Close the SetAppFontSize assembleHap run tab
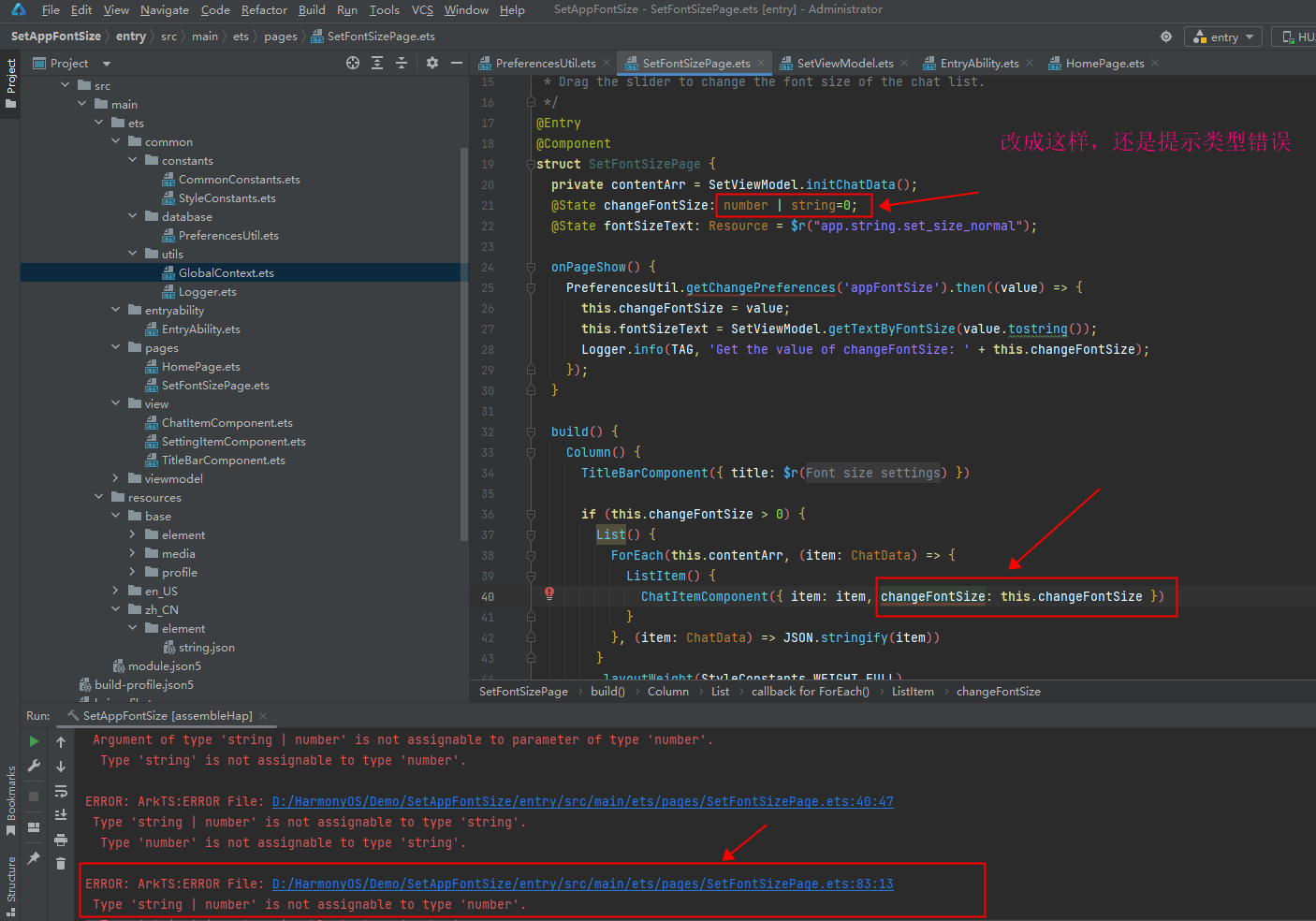Image resolution: width=1316 pixels, height=921 pixels. click(x=263, y=716)
